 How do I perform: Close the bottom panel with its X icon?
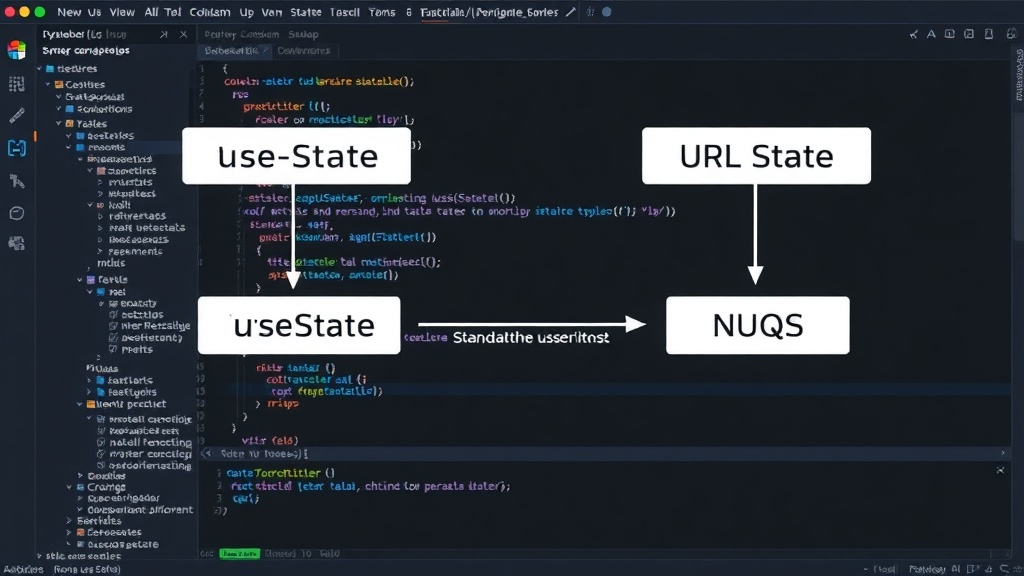tap(1000, 470)
